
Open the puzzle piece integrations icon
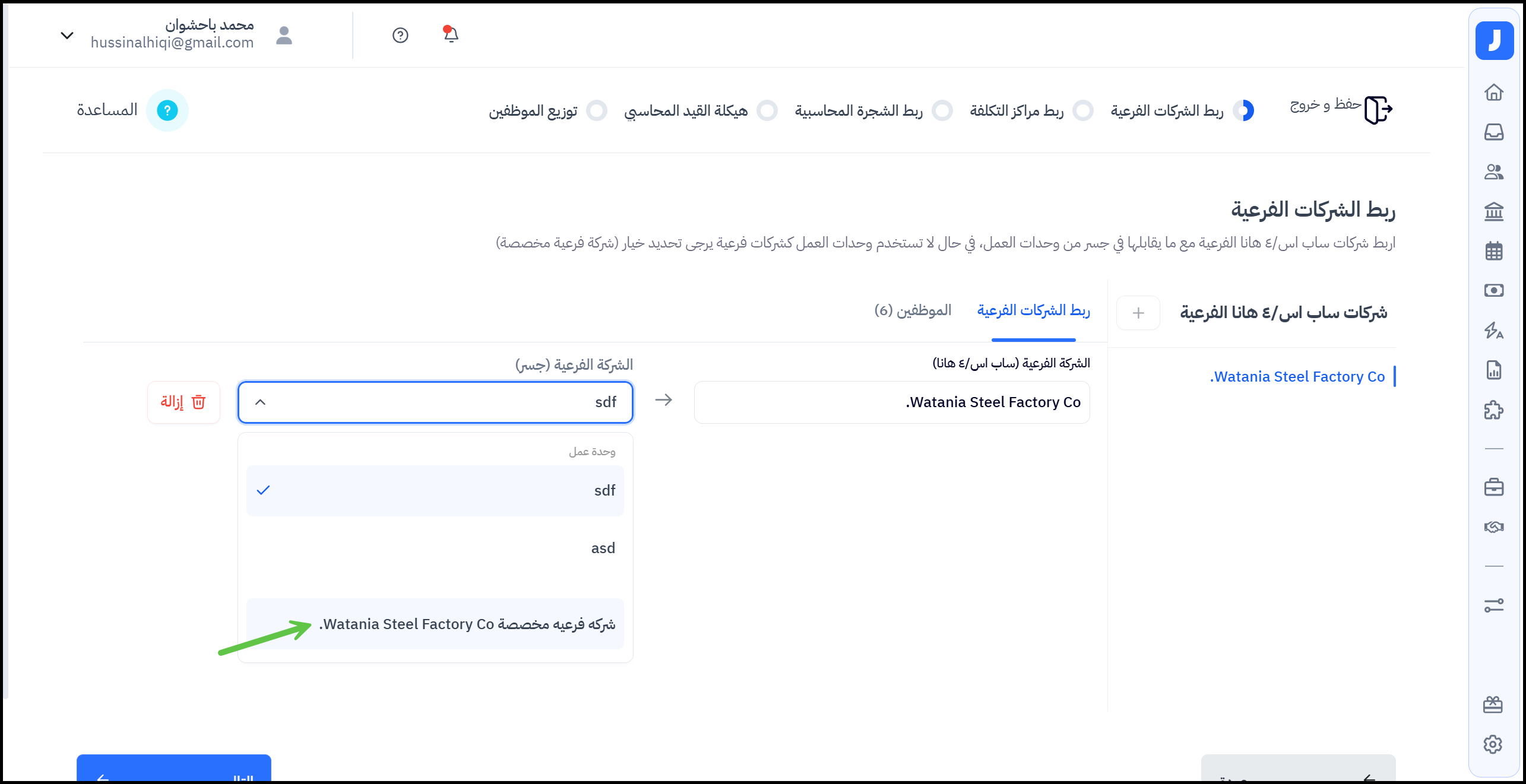(1493, 410)
